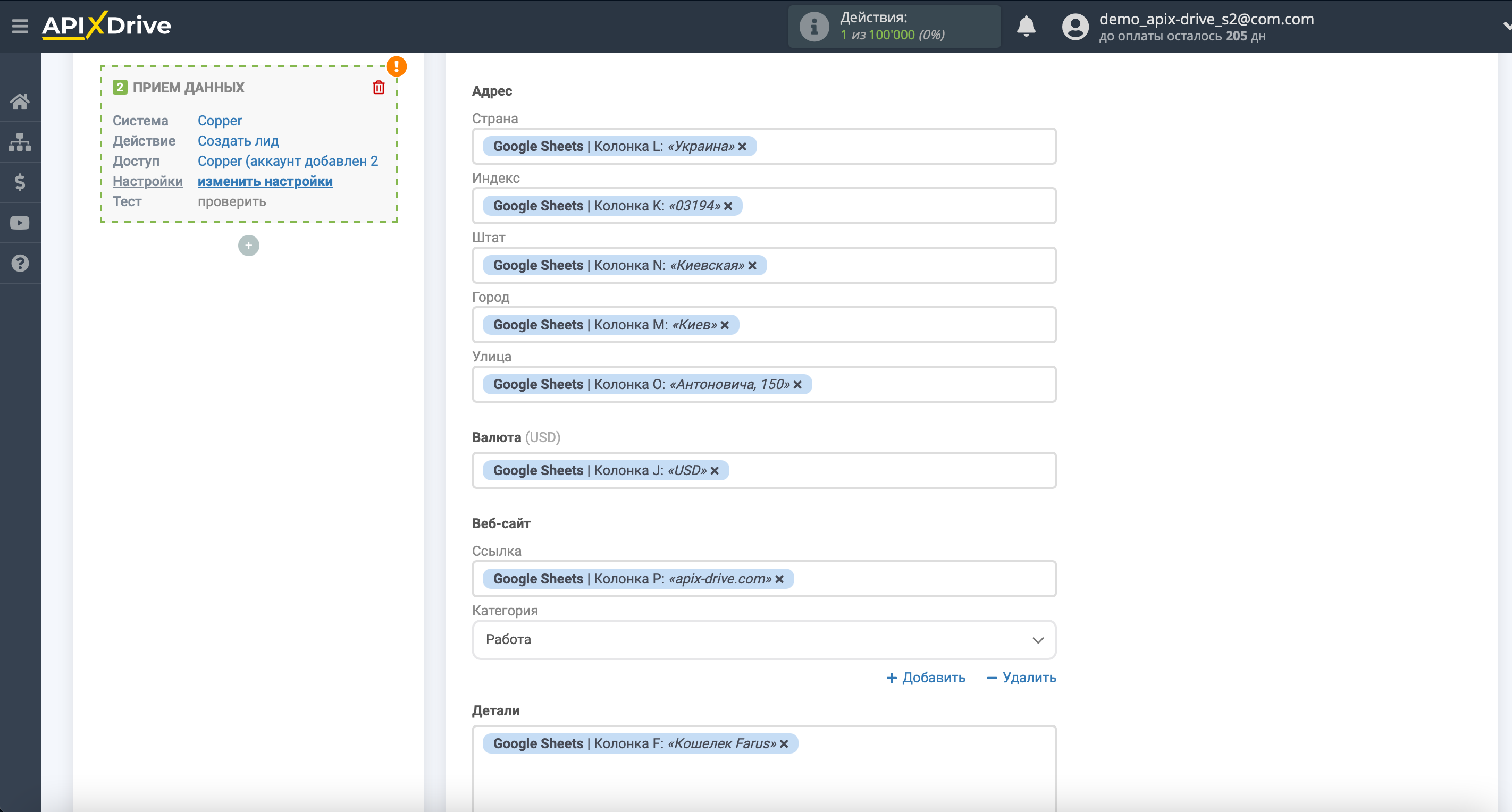Image resolution: width=1512 pixels, height=812 pixels.
Task: Open the video tutorials sidebar icon
Action: pyautogui.click(x=20, y=223)
